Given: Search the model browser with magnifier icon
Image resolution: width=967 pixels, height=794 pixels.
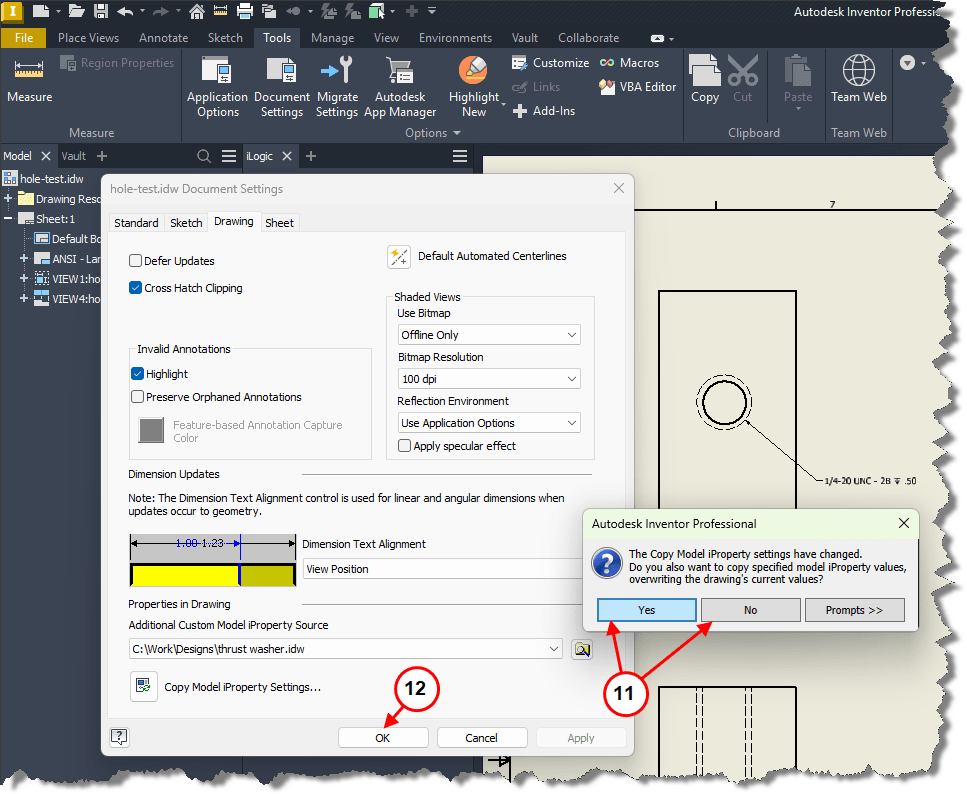Looking at the screenshot, I should [x=204, y=156].
